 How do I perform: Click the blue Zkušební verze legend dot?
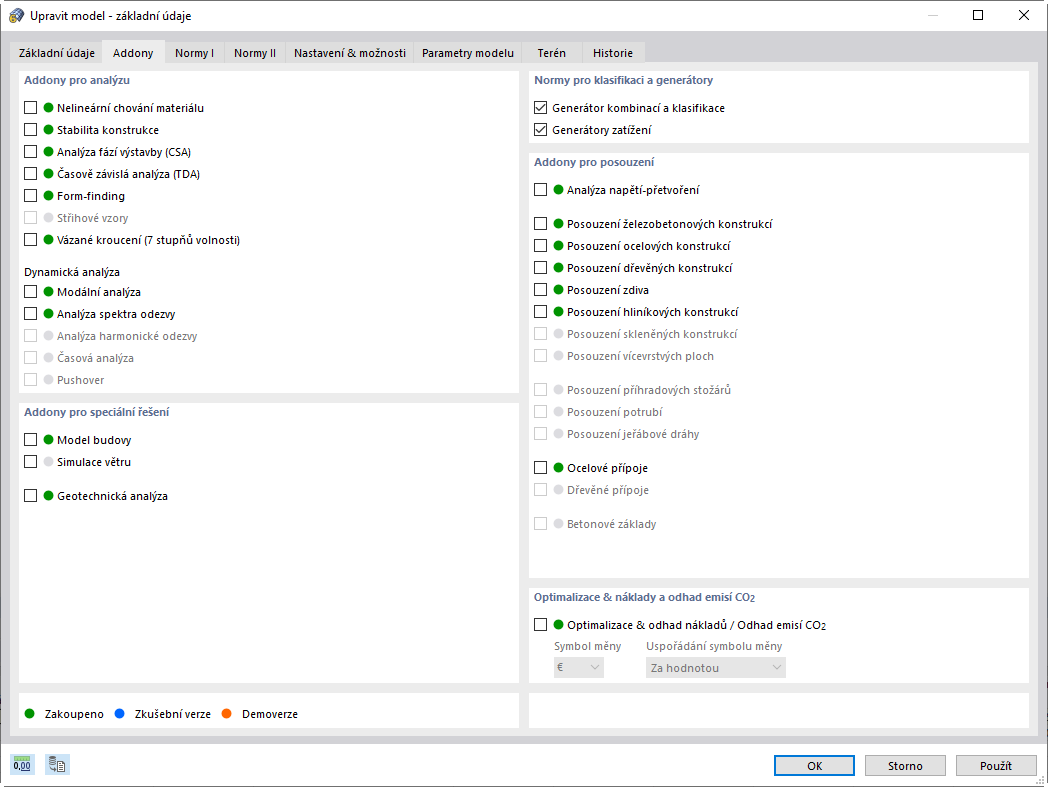(x=120, y=714)
